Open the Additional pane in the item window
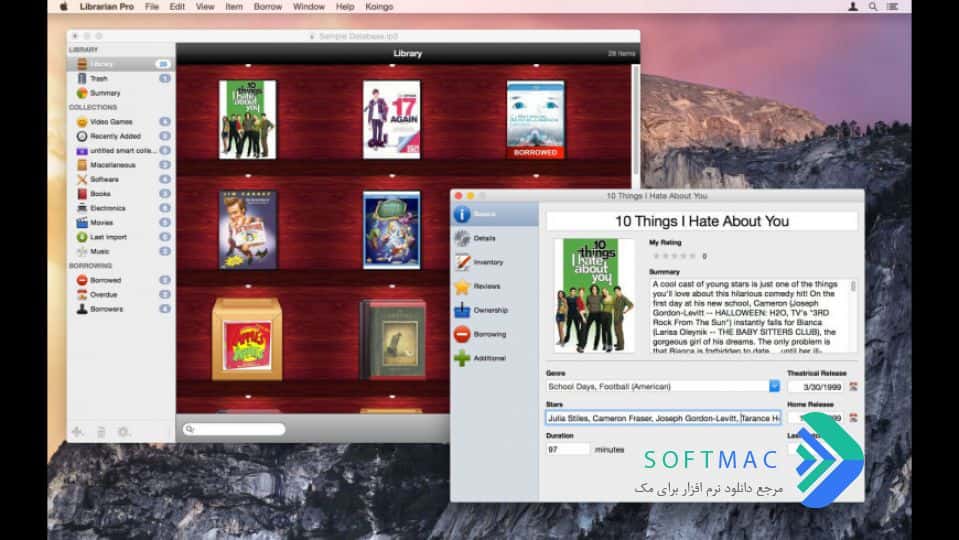 (495, 358)
